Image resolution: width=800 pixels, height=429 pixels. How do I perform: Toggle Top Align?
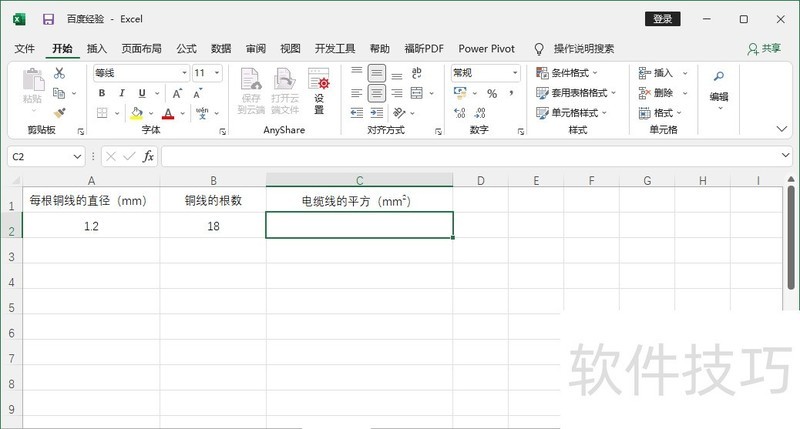[x=357, y=73]
